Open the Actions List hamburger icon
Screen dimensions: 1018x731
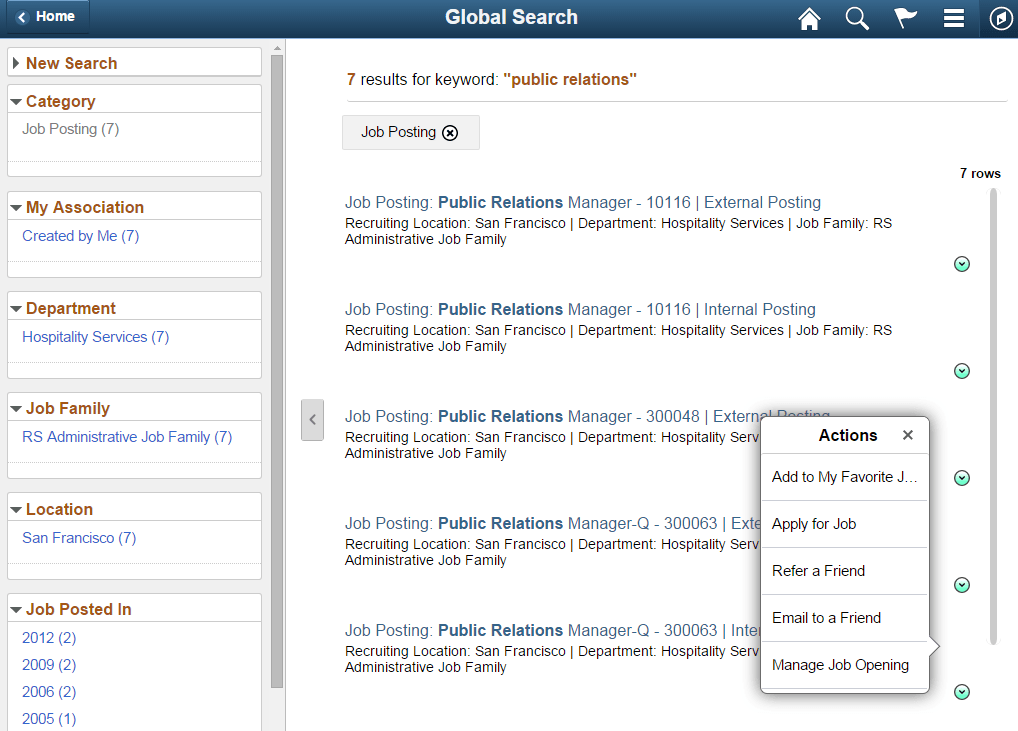pyautogui.click(x=953, y=18)
